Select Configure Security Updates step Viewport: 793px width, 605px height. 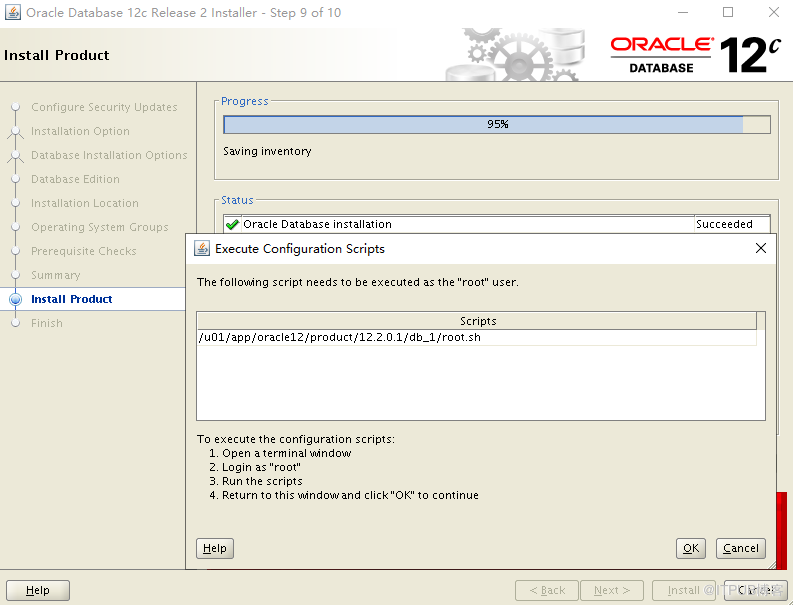point(104,107)
